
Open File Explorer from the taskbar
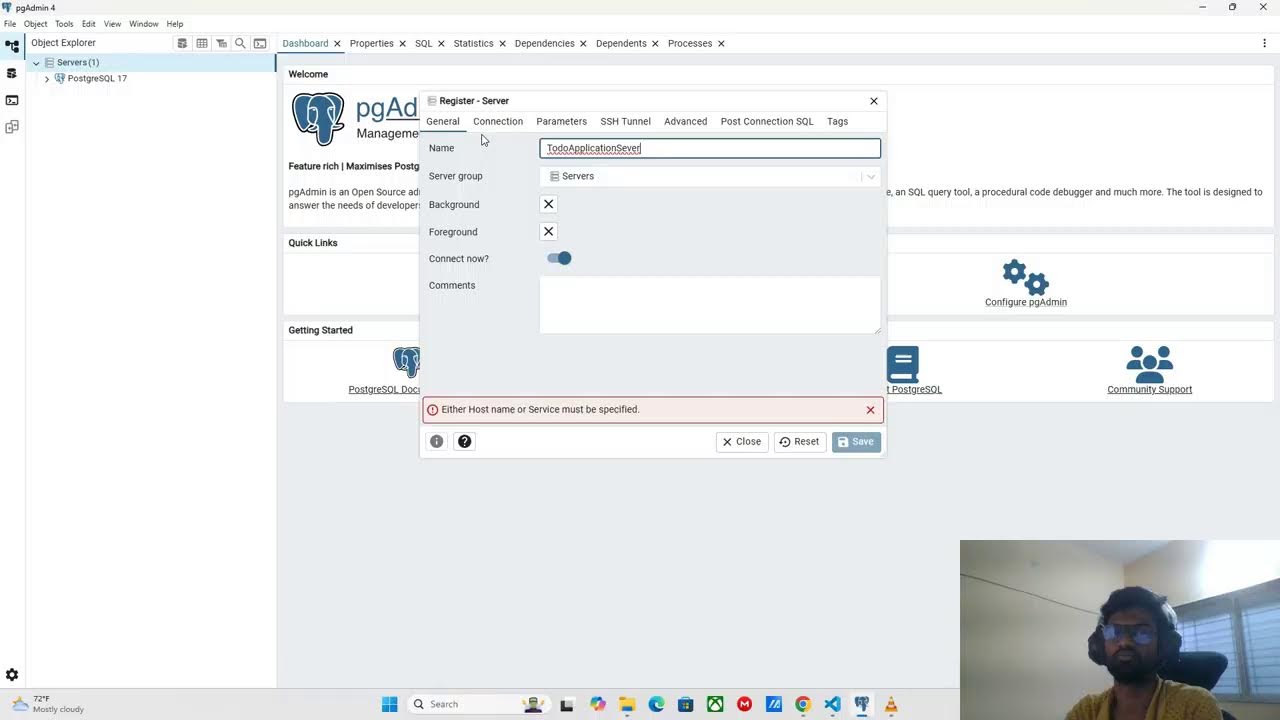click(626, 704)
